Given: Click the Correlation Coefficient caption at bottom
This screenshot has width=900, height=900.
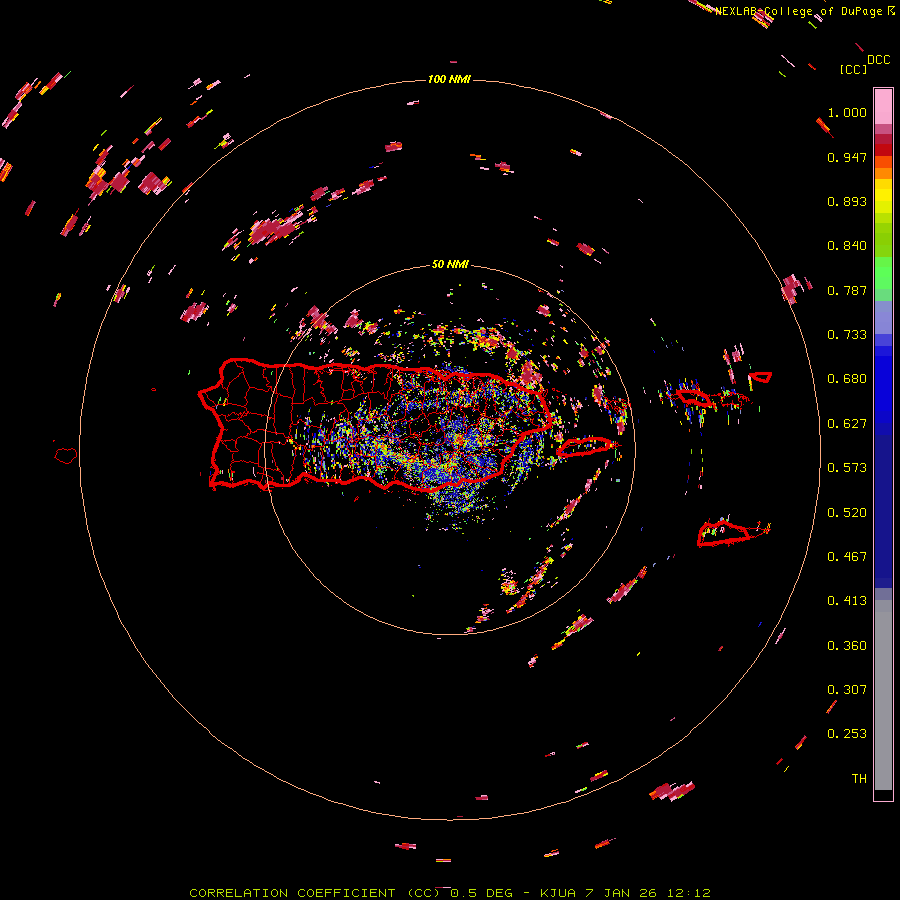Looking at the screenshot, I should (x=450, y=893).
